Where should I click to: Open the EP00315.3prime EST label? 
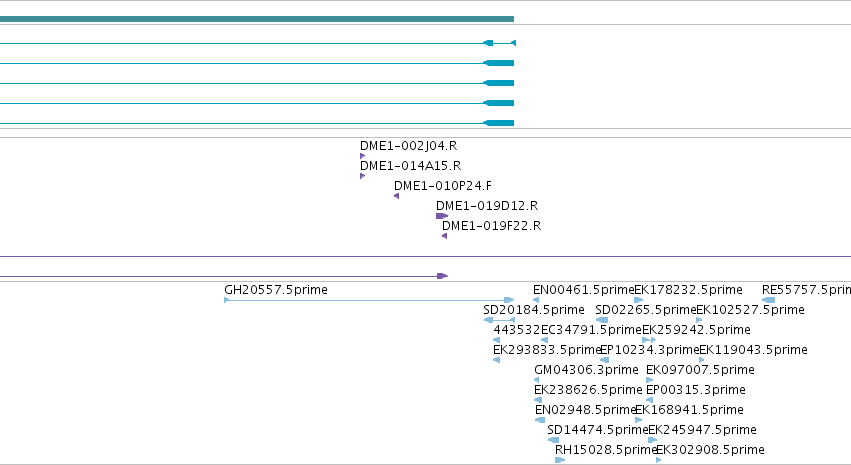(696, 391)
